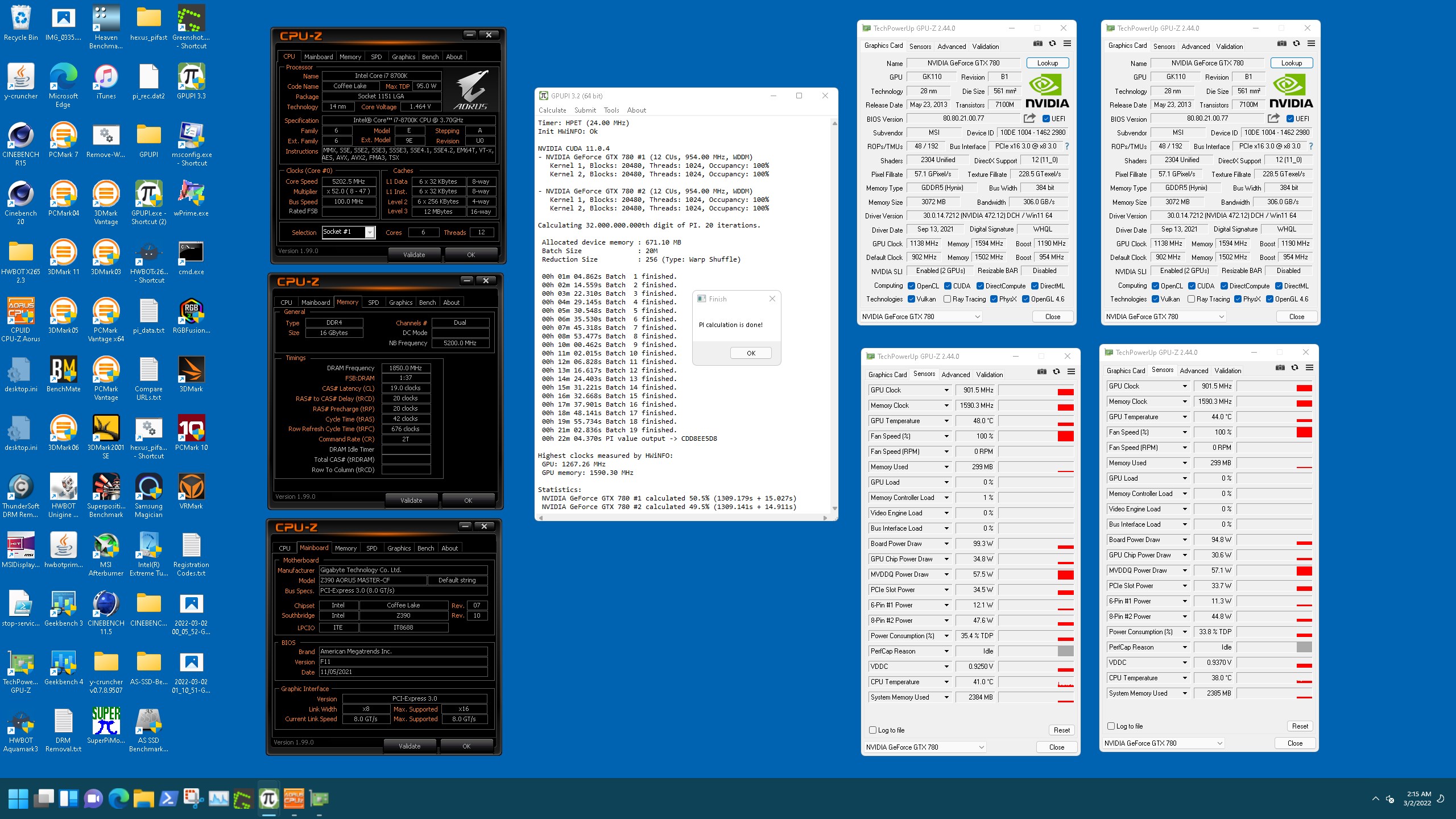
Task: Open Submit menu in GPUPI window
Action: tap(585, 110)
